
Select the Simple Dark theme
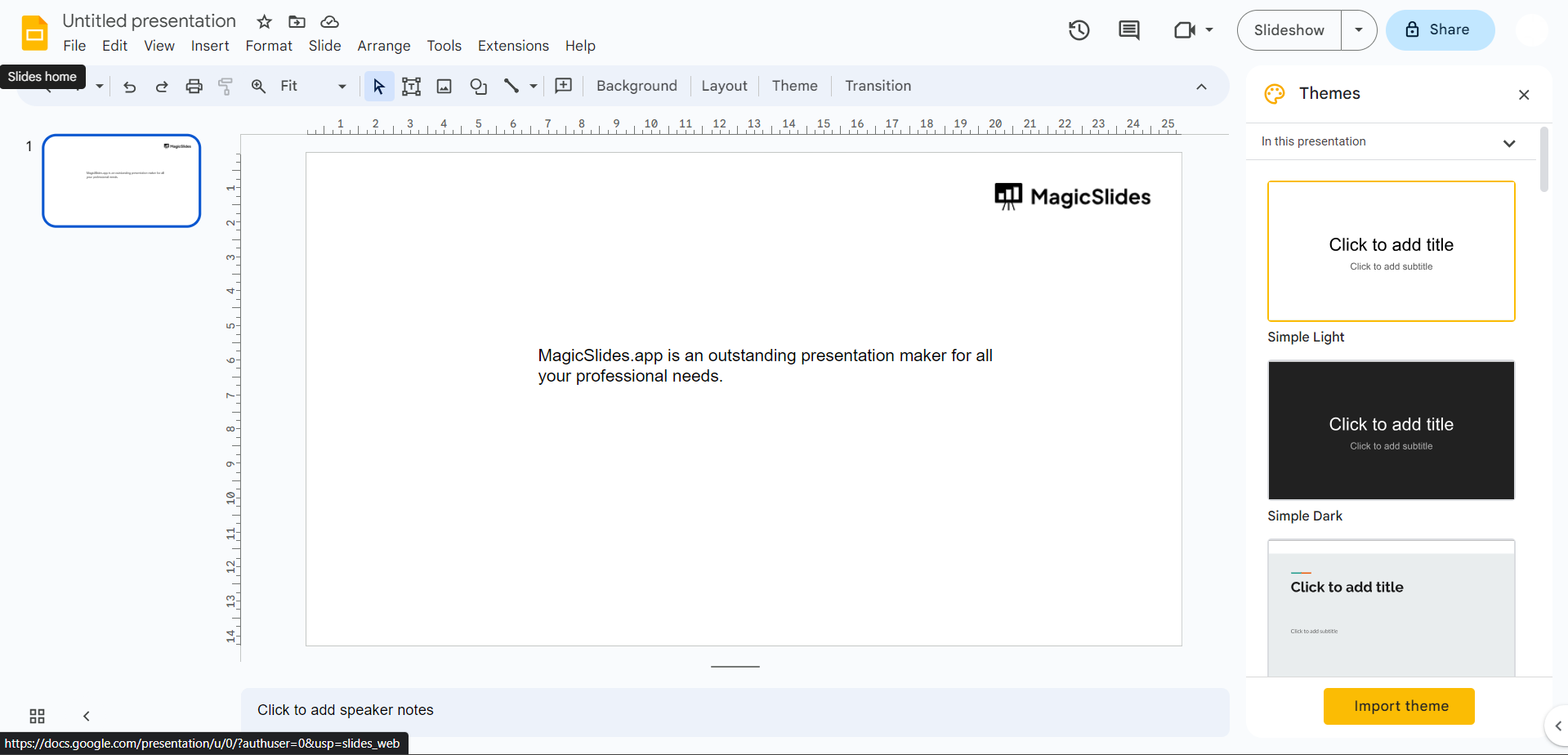click(x=1391, y=430)
